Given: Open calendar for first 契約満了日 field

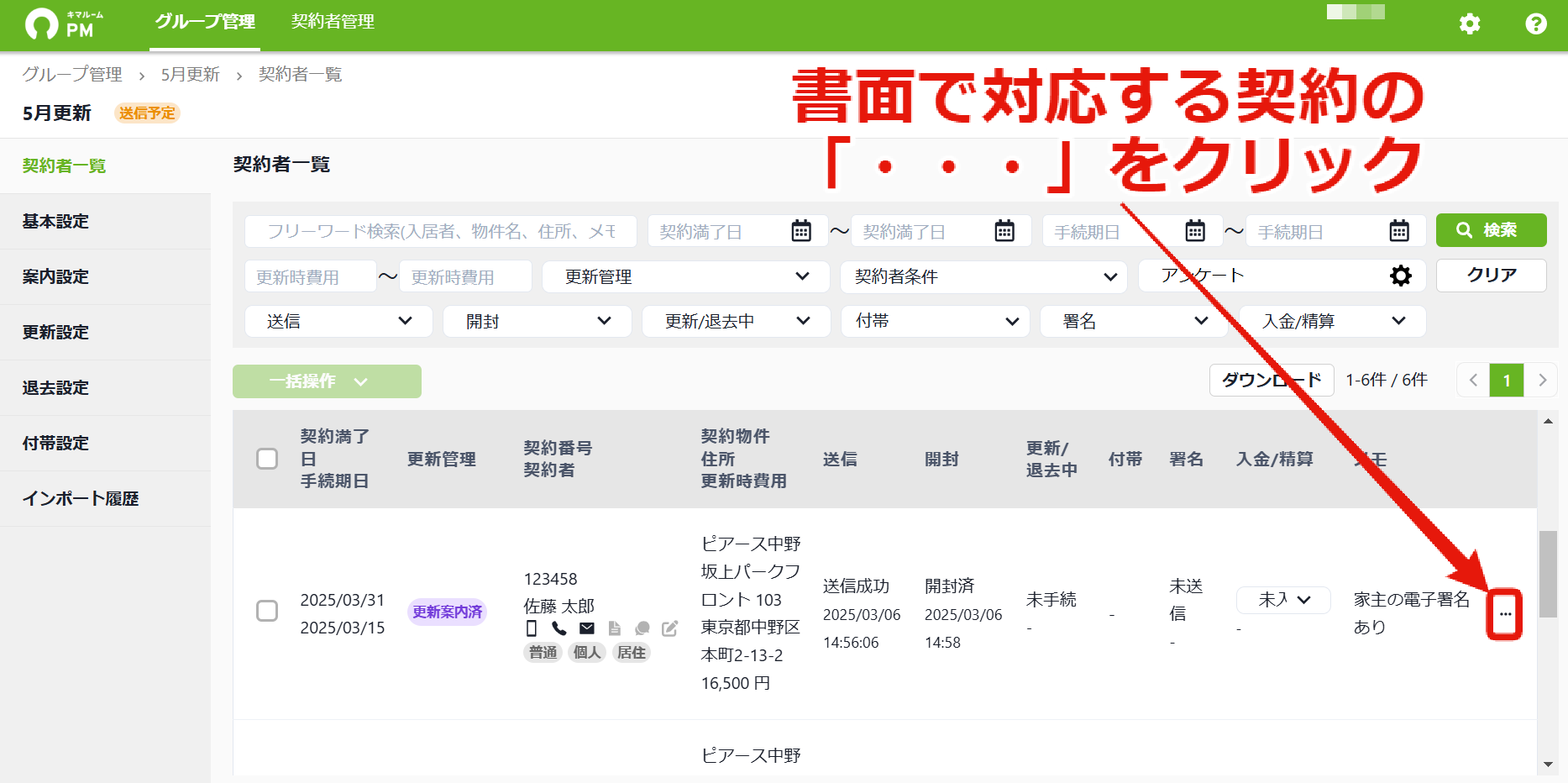Looking at the screenshot, I should 801,231.
